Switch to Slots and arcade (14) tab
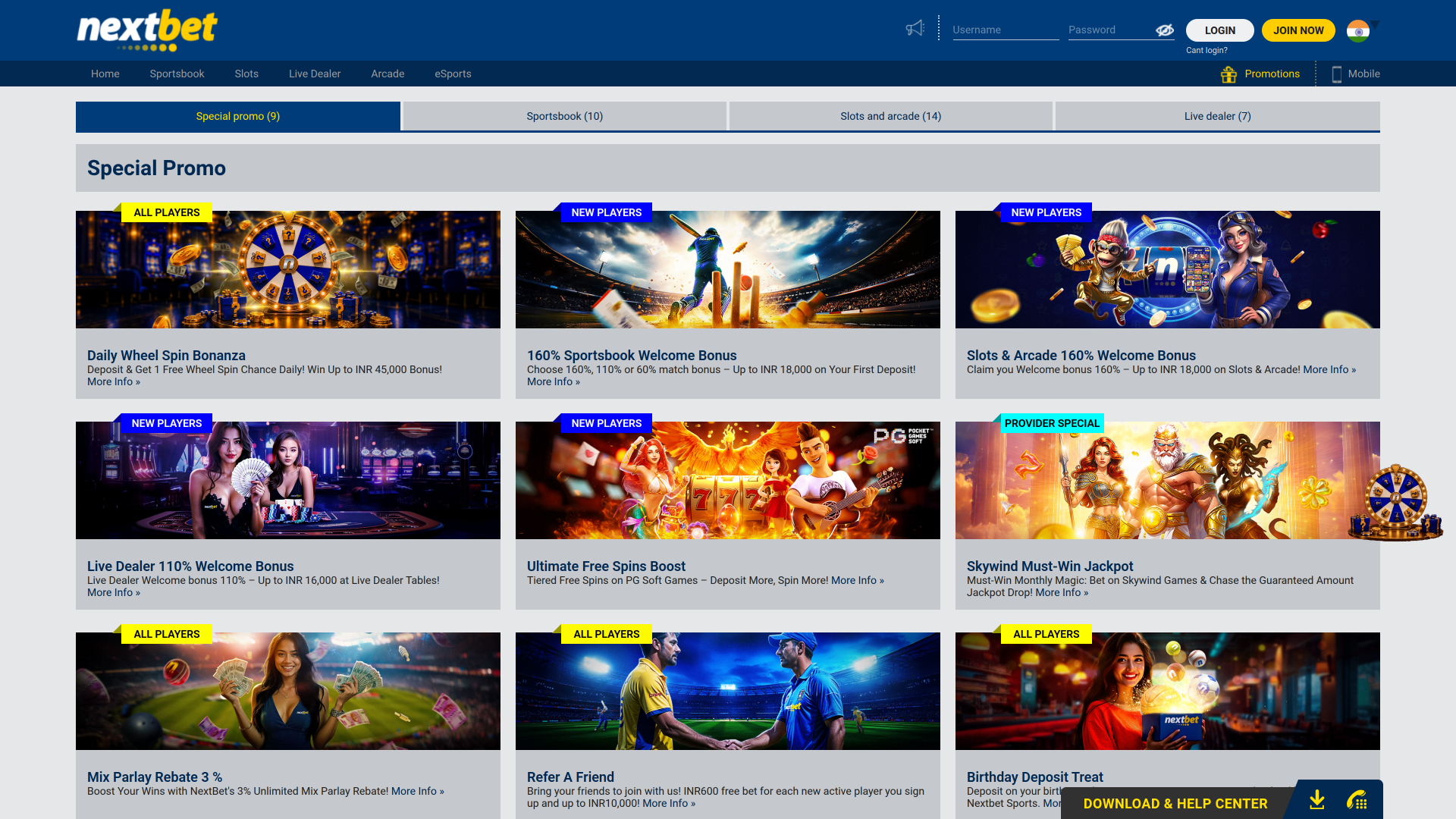 891,116
